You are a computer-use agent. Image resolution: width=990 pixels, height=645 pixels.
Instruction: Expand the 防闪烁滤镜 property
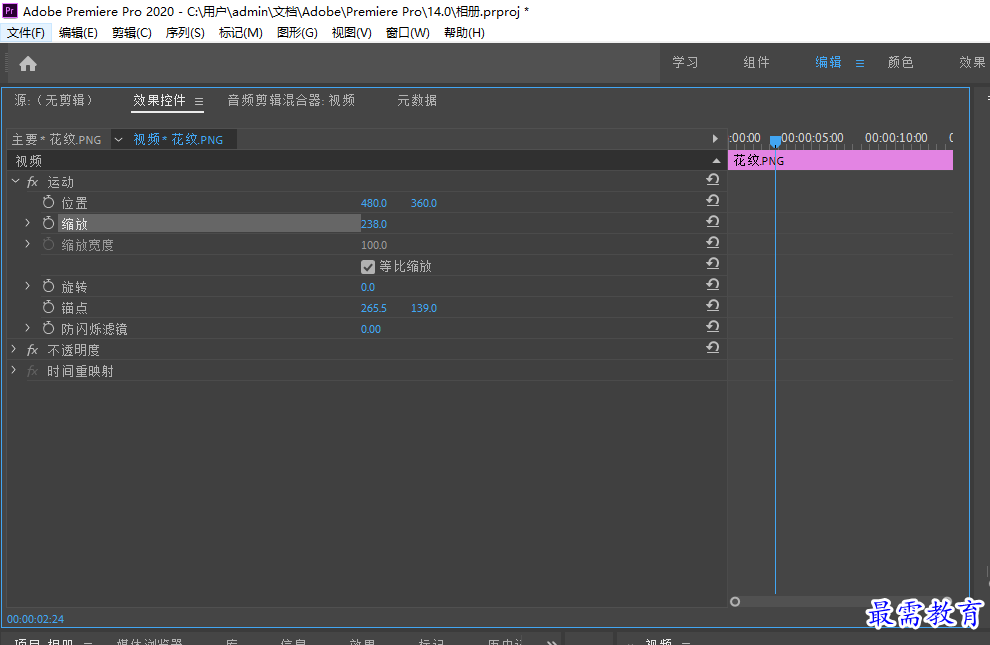tap(27, 328)
